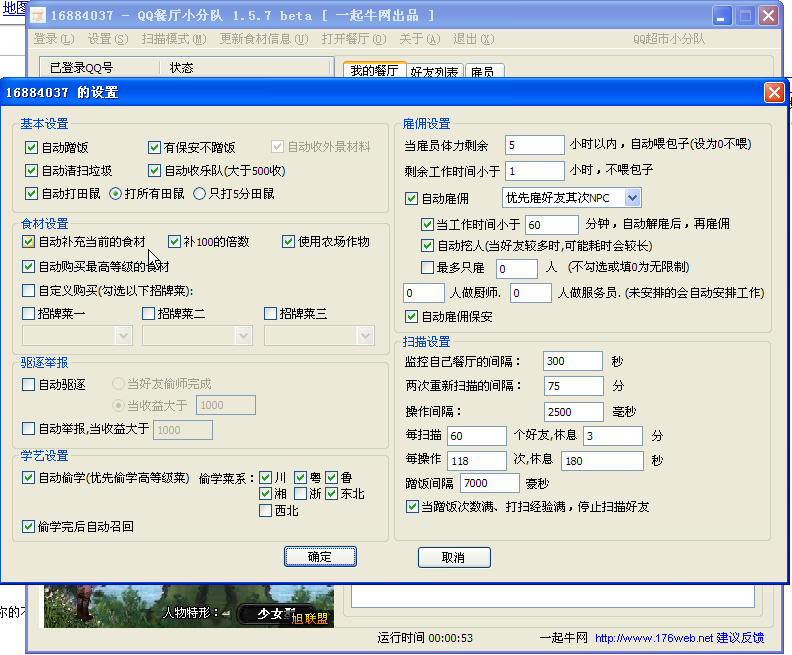Click 每操作 count field showing 118
Viewport: 792px width, 655px height.
[x=477, y=461]
